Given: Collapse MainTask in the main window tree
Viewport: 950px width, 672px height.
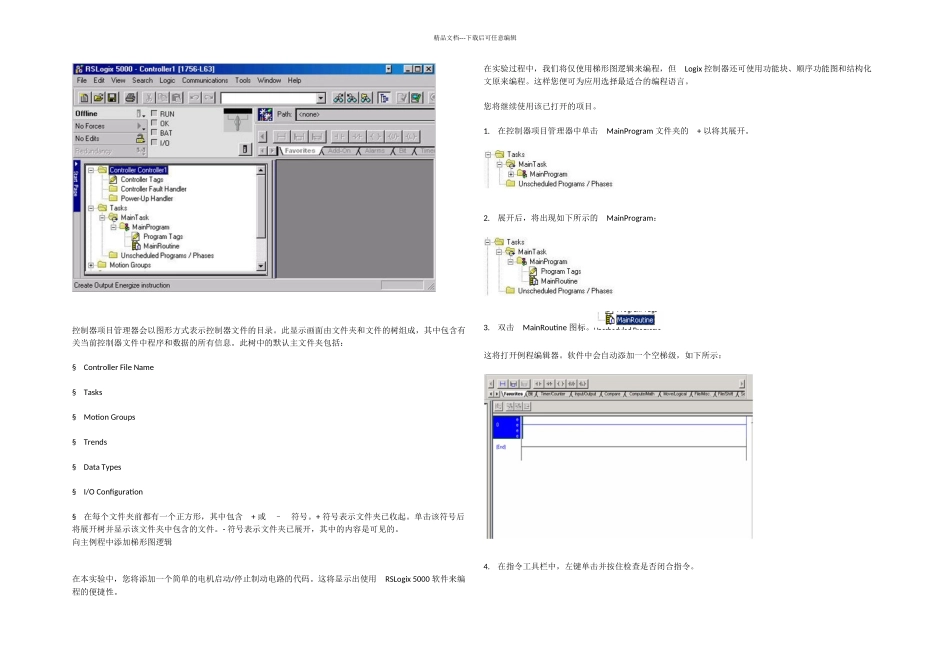Looking at the screenshot, I should coord(102,218).
